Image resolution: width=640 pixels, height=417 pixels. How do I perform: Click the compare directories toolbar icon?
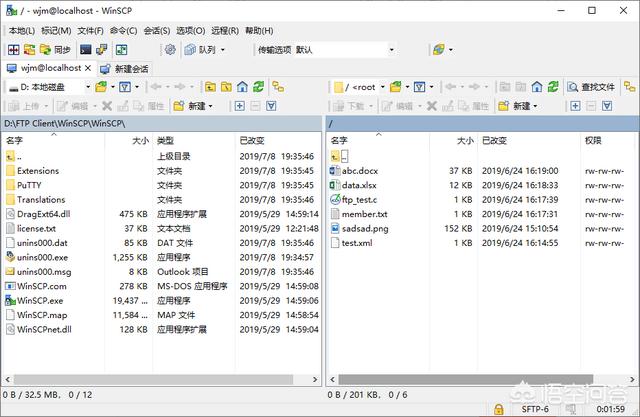pos(13,50)
